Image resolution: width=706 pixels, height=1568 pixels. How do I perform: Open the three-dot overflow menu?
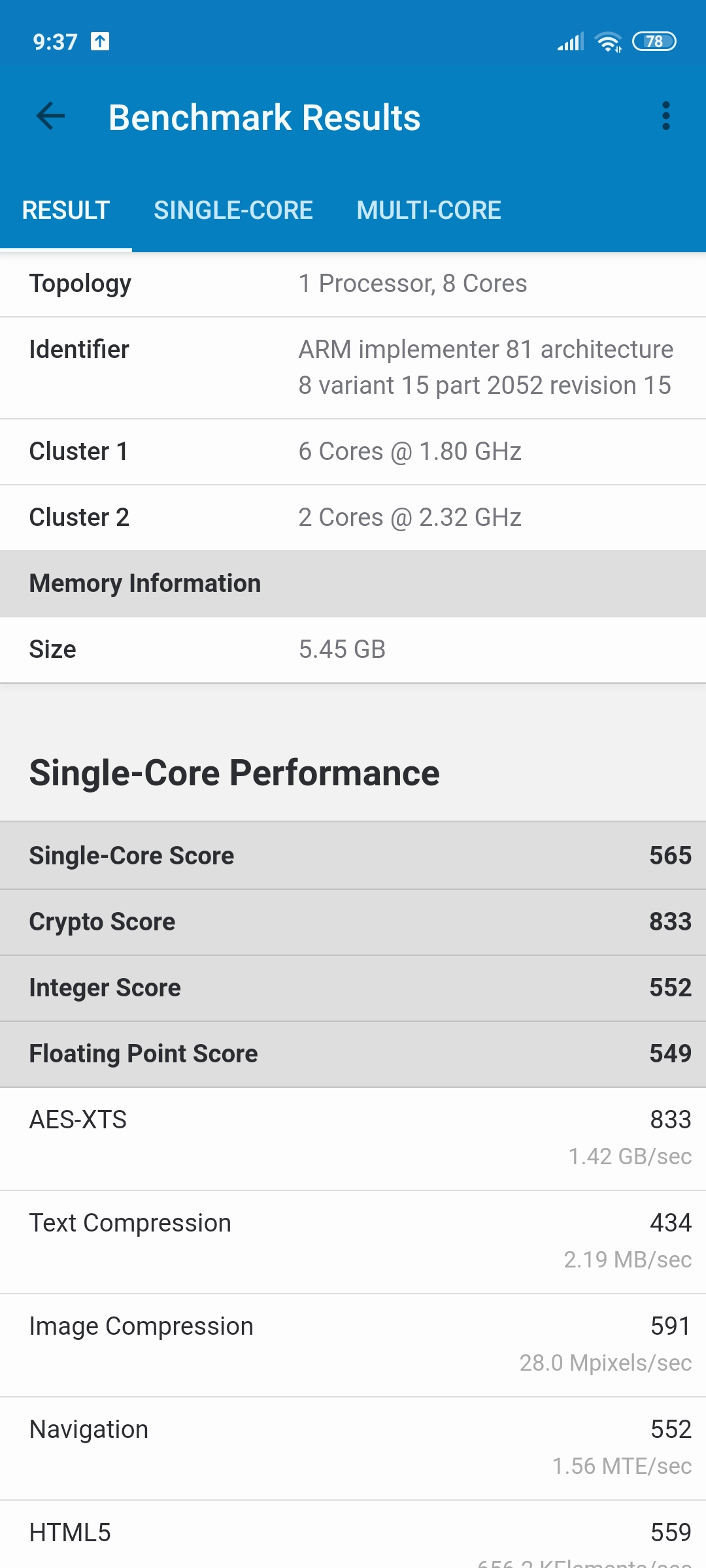pyautogui.click(x=665, y=116)
